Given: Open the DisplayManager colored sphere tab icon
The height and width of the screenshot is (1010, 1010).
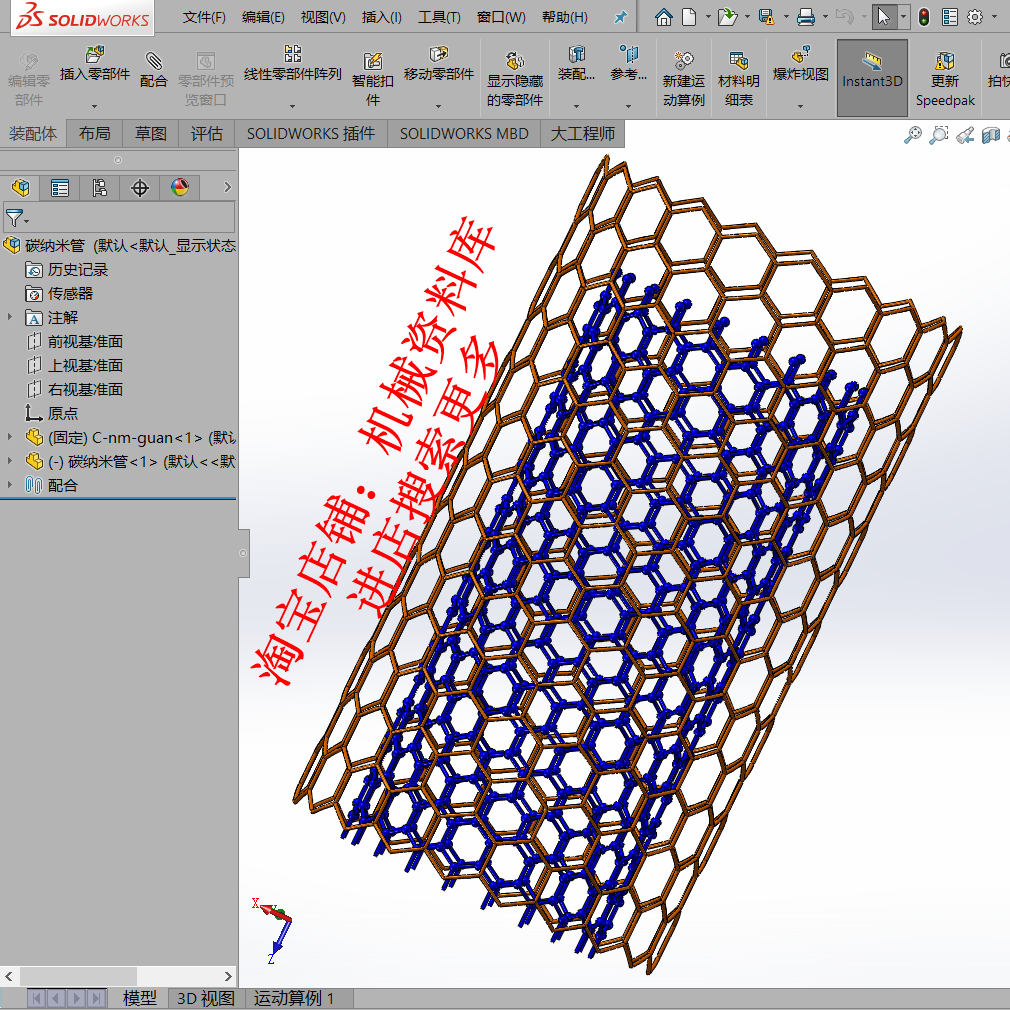Looking at the screenshot, I should coord(180,188).
